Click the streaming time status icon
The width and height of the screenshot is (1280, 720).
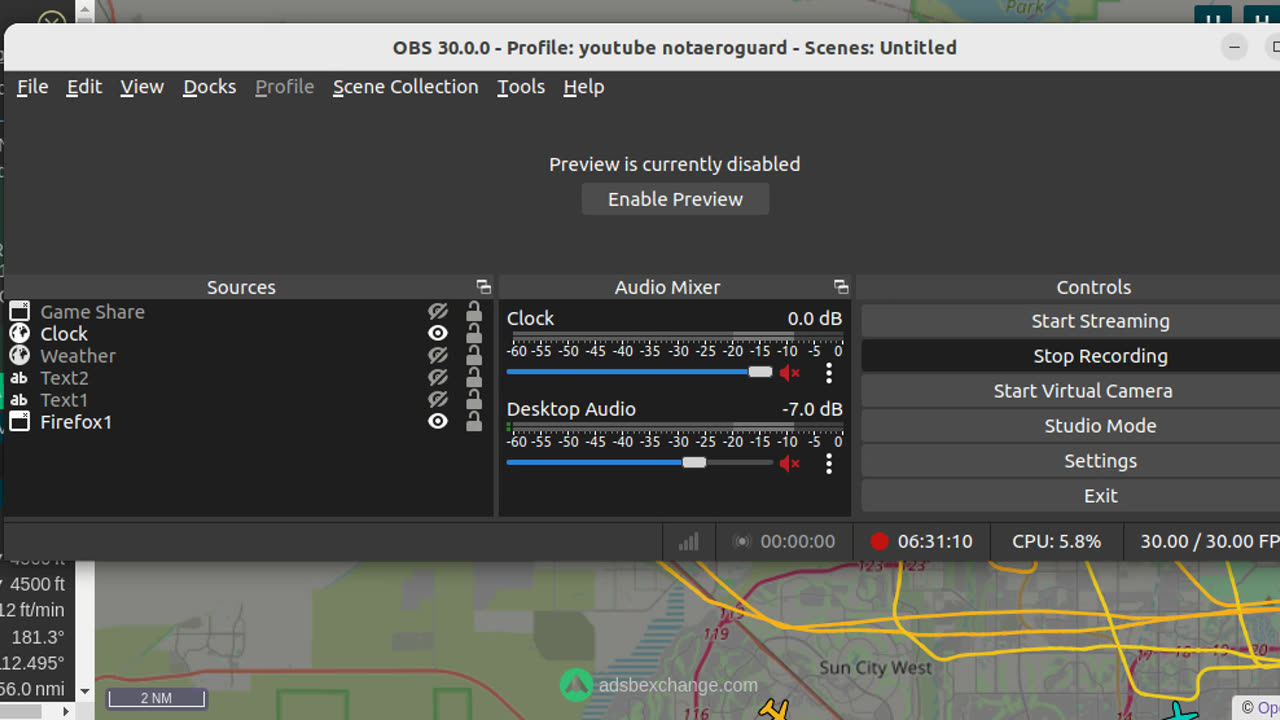(x=741, y=542)
